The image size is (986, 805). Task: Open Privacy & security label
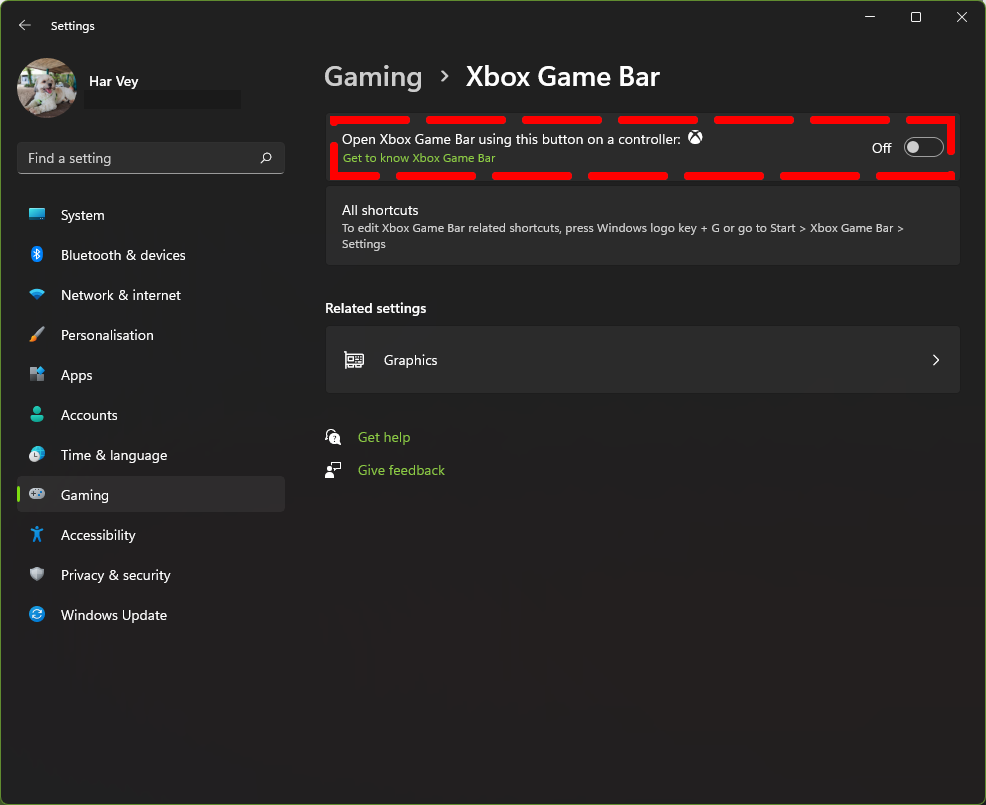tap(116, 575)
